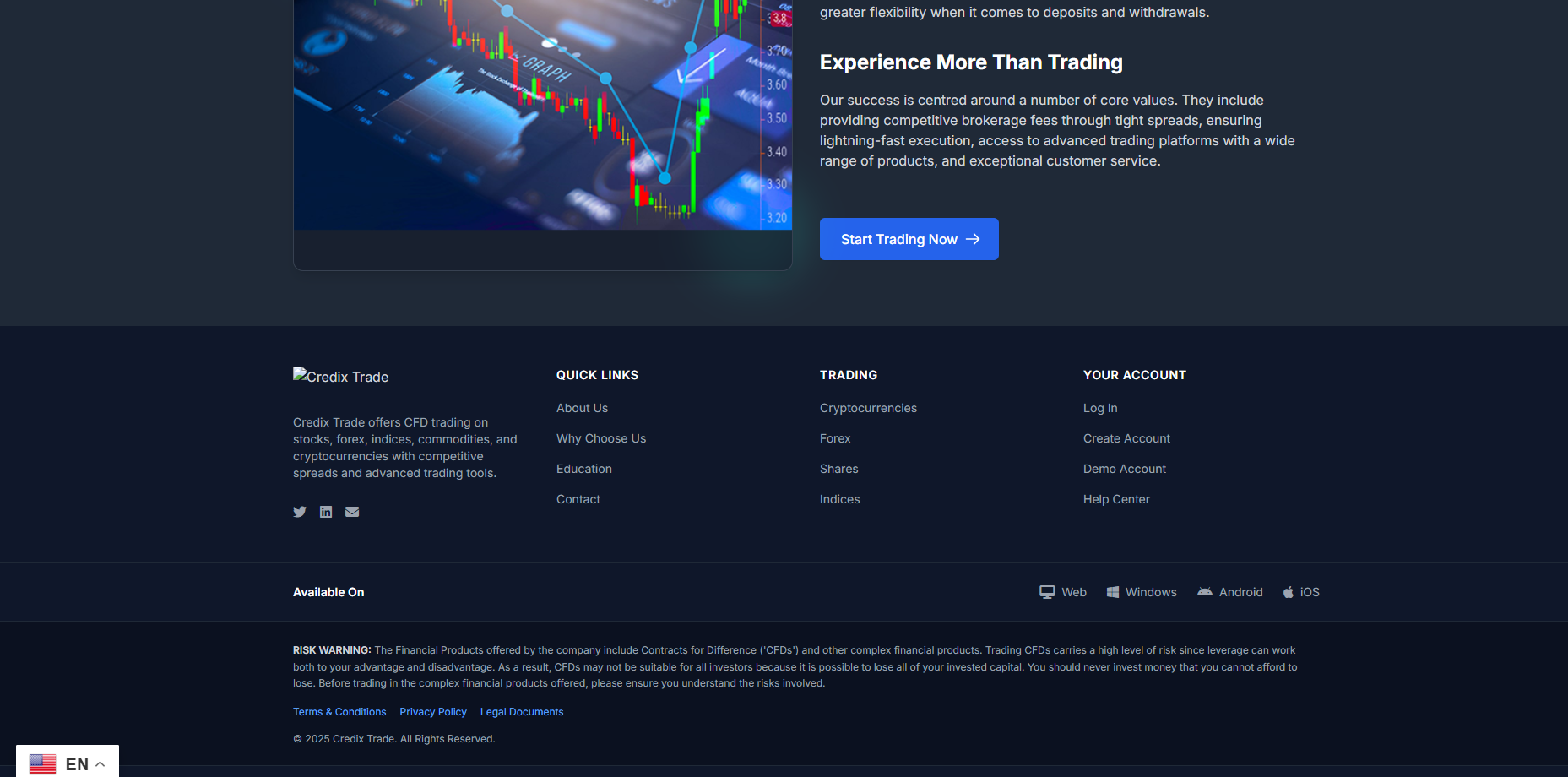Open the About Us link
This screenshot has height=777, width=1568.
[582, 408]
